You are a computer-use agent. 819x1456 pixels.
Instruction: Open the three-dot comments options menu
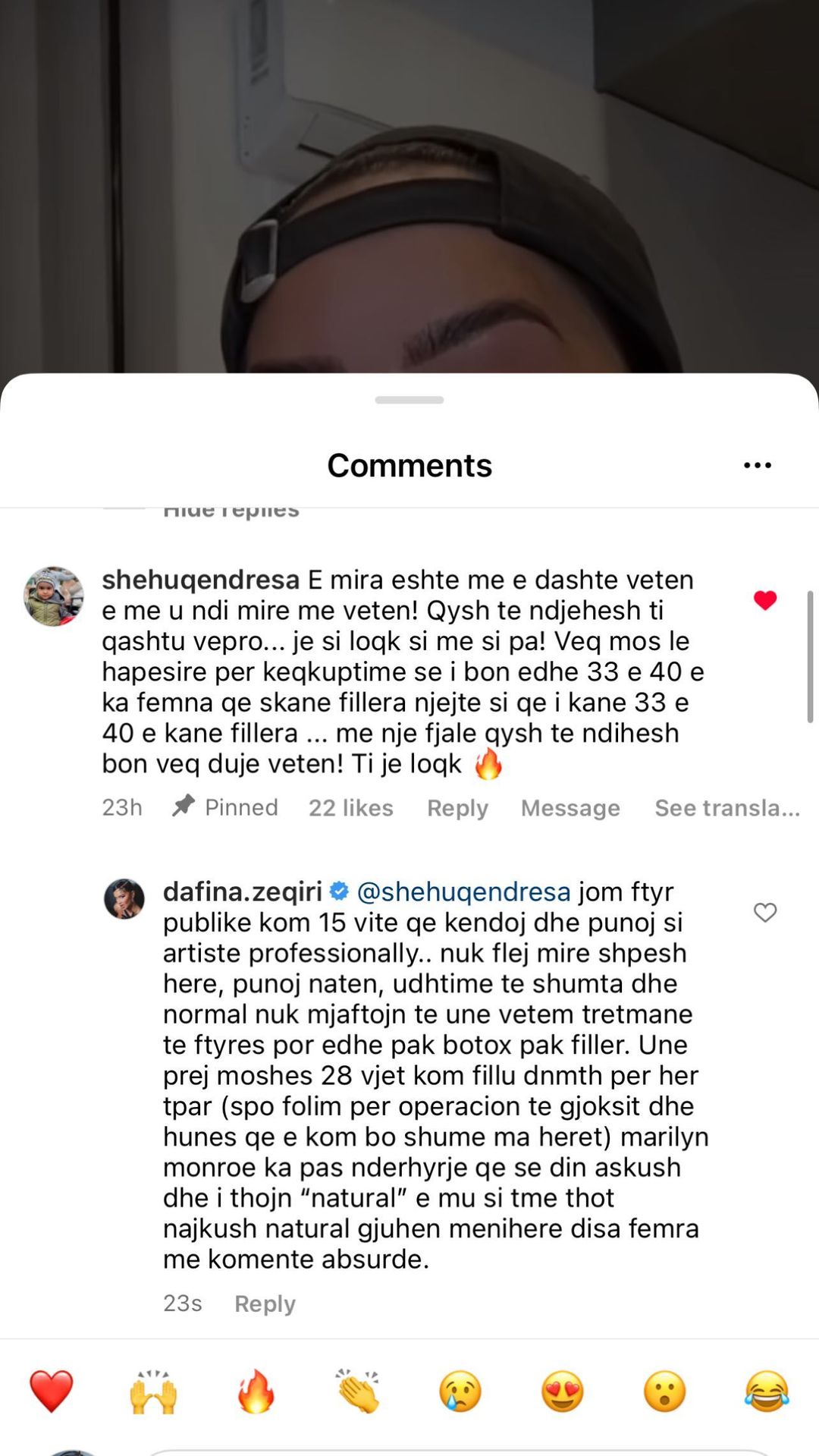tap(758, 465)
